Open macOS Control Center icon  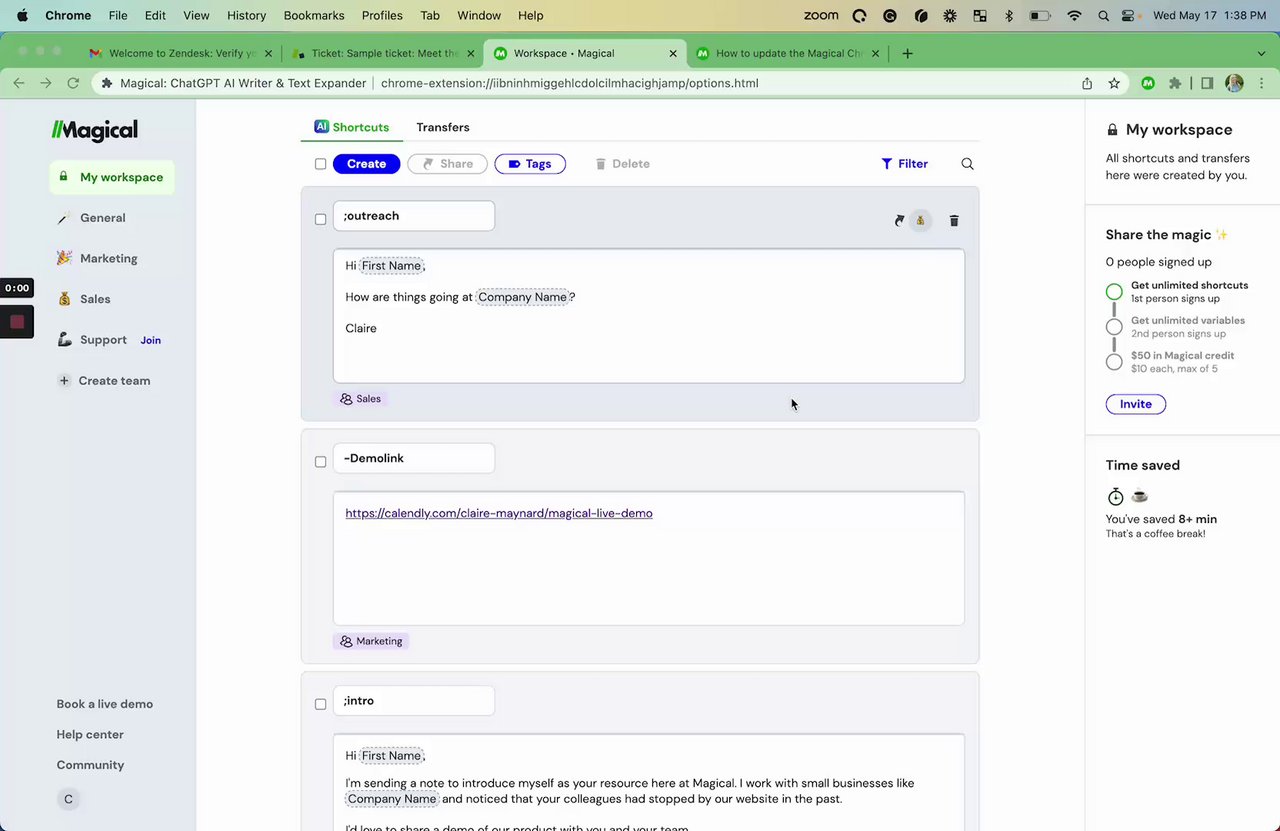(x=1129, y=15)
